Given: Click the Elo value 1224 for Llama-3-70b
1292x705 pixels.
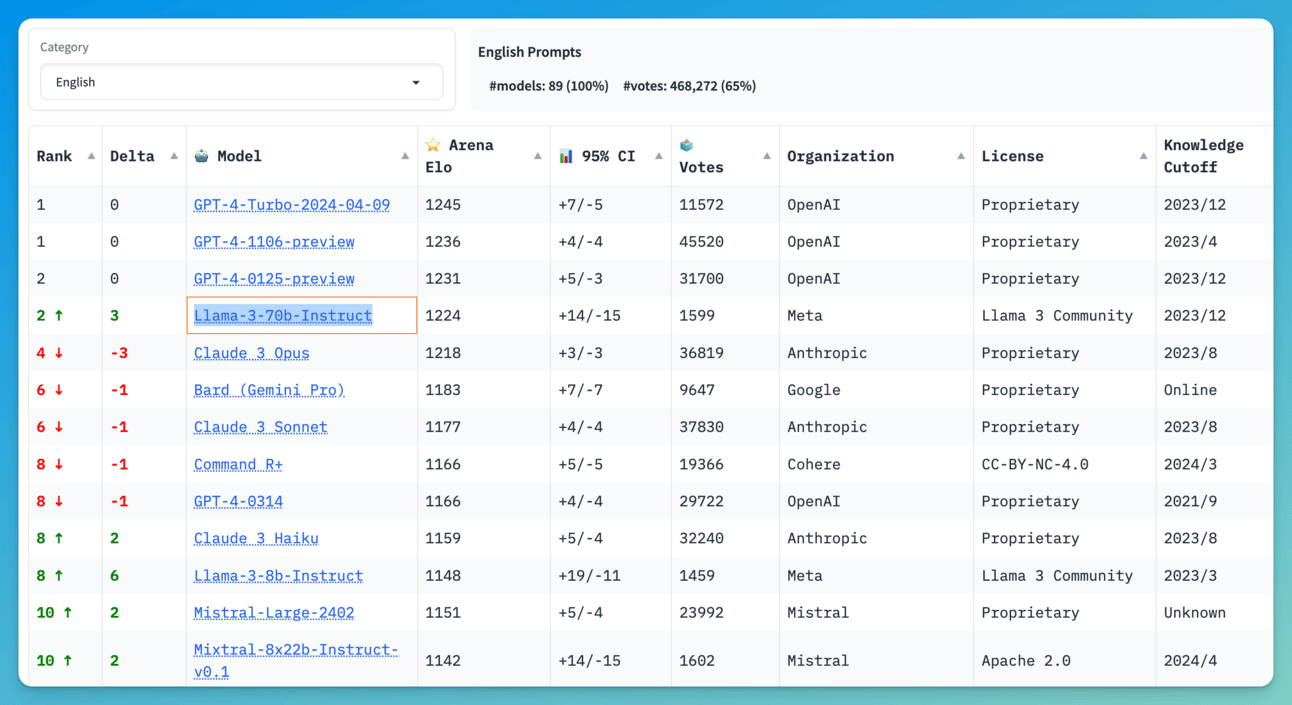Looking at the screenshot, I should tap(443, 316).
